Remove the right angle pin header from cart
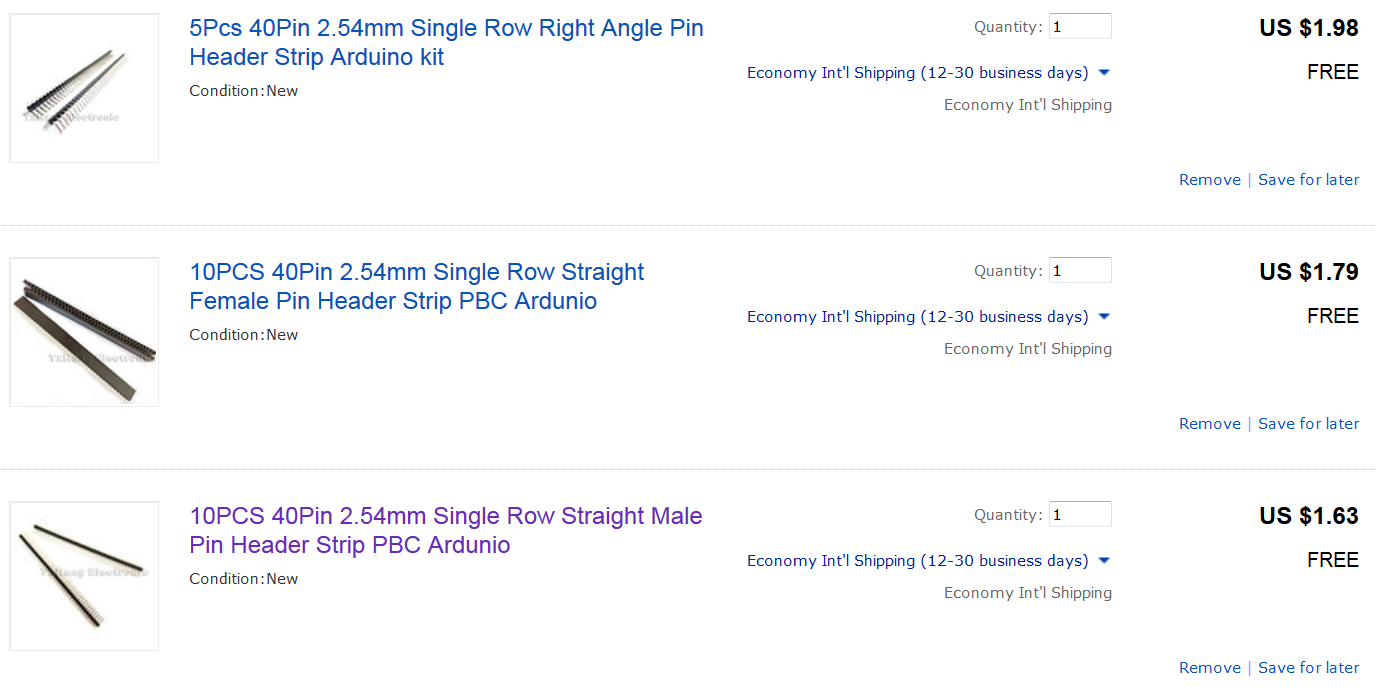Image resolution: width=1376 pixels, height=688 pixels. tap(1209, 180)
